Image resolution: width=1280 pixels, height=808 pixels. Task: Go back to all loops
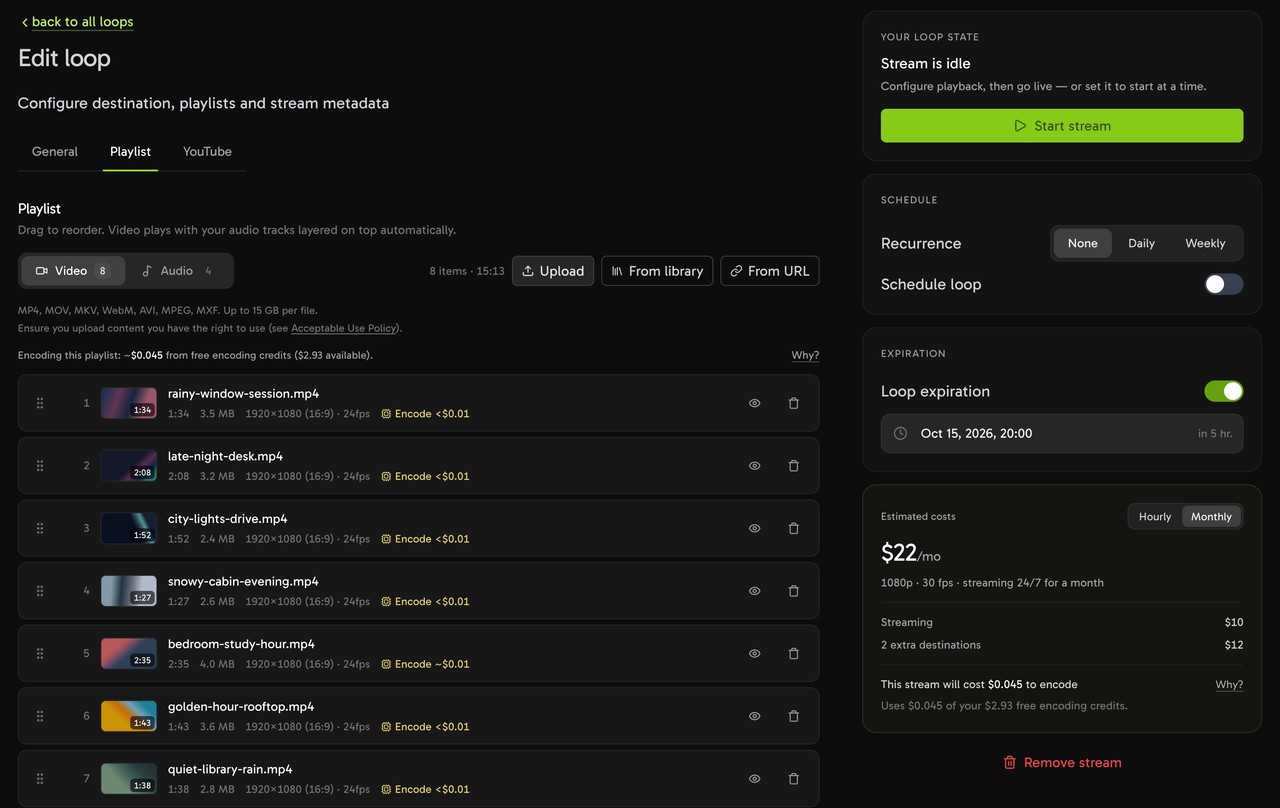[77, 22]
